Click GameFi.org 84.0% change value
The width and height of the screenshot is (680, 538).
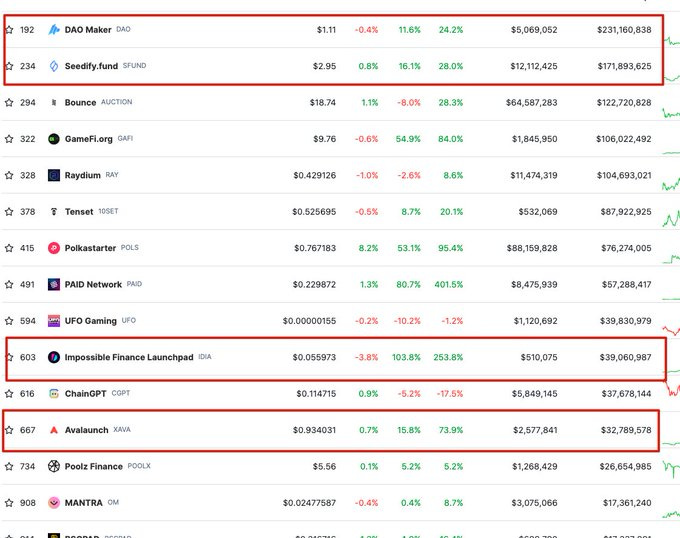[x=451, y=139]
